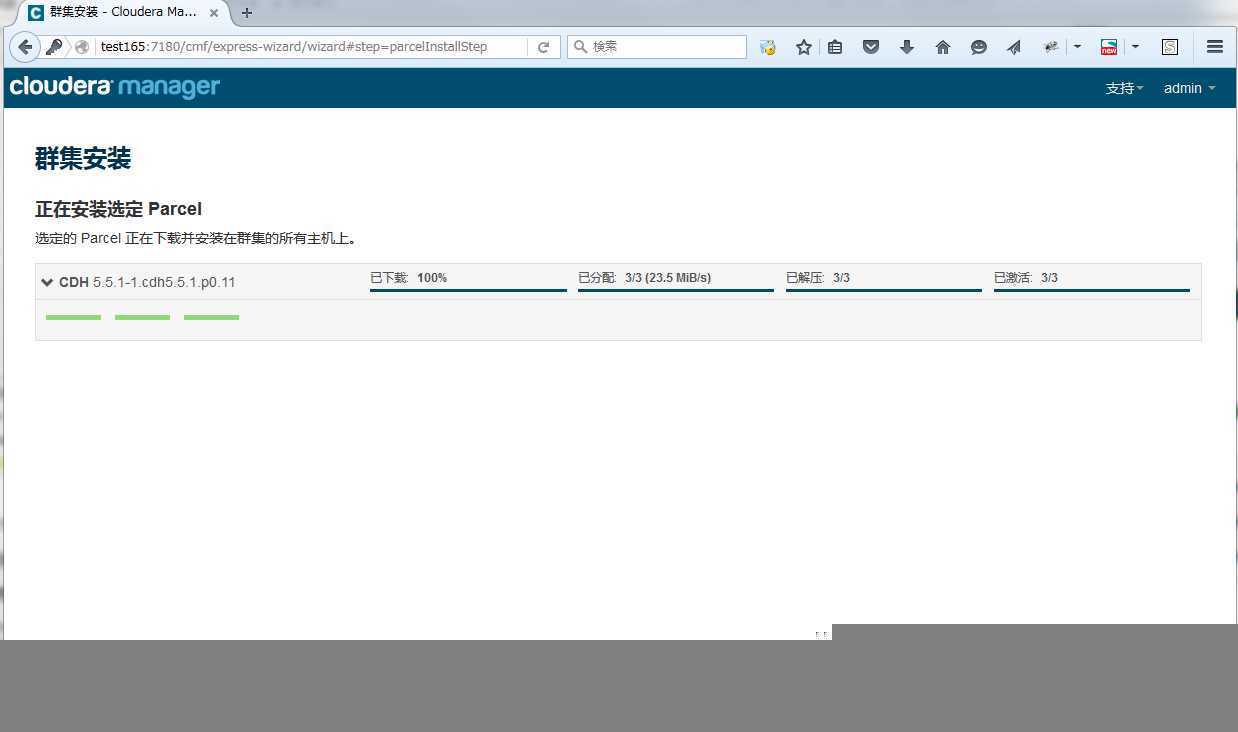Click the 群集安装 page heading
This screenshot has height=732, width=1238.
click(x=83, y=158)
